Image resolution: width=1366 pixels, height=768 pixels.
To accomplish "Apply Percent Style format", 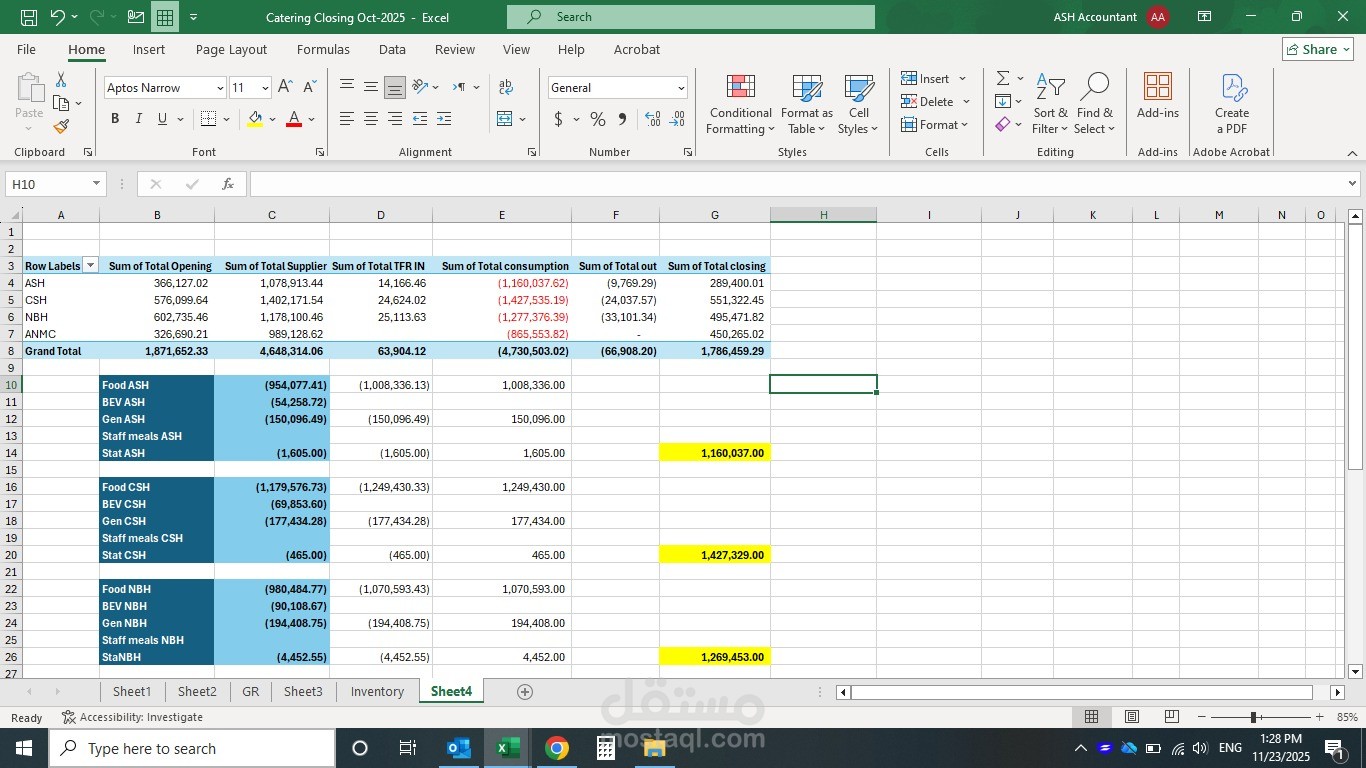I will (598, 119).
